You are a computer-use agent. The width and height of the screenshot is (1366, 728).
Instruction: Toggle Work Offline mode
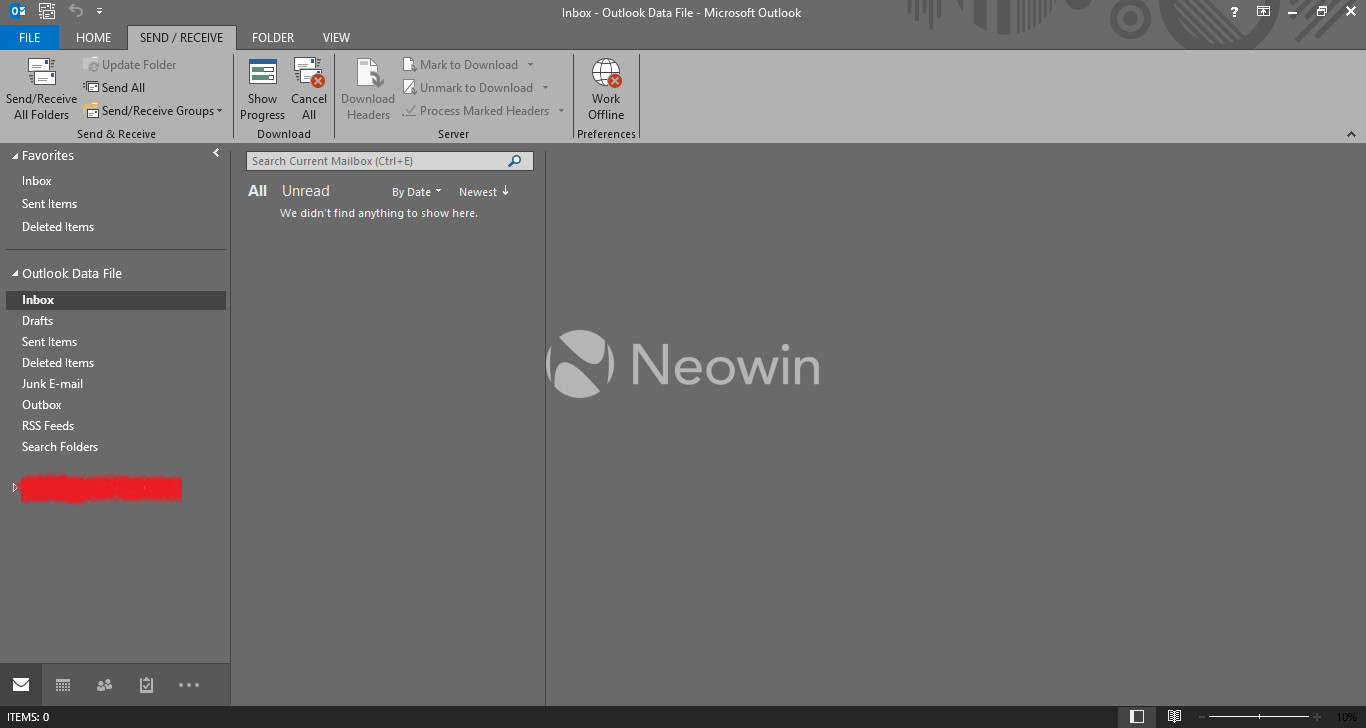(x=606, y=76)
